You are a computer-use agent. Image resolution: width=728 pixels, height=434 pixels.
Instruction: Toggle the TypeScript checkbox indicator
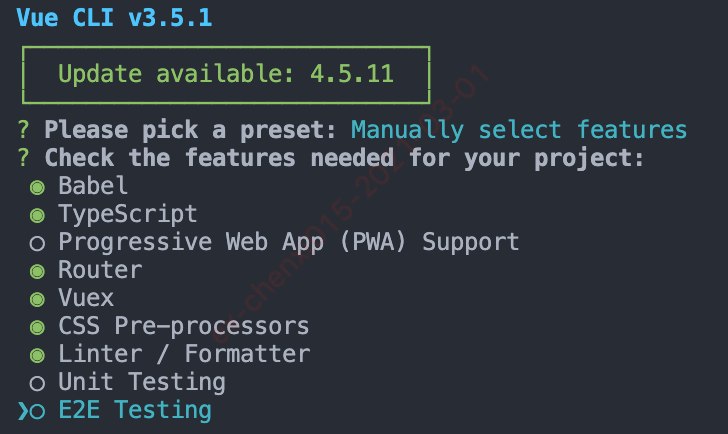tap(37, 215)
